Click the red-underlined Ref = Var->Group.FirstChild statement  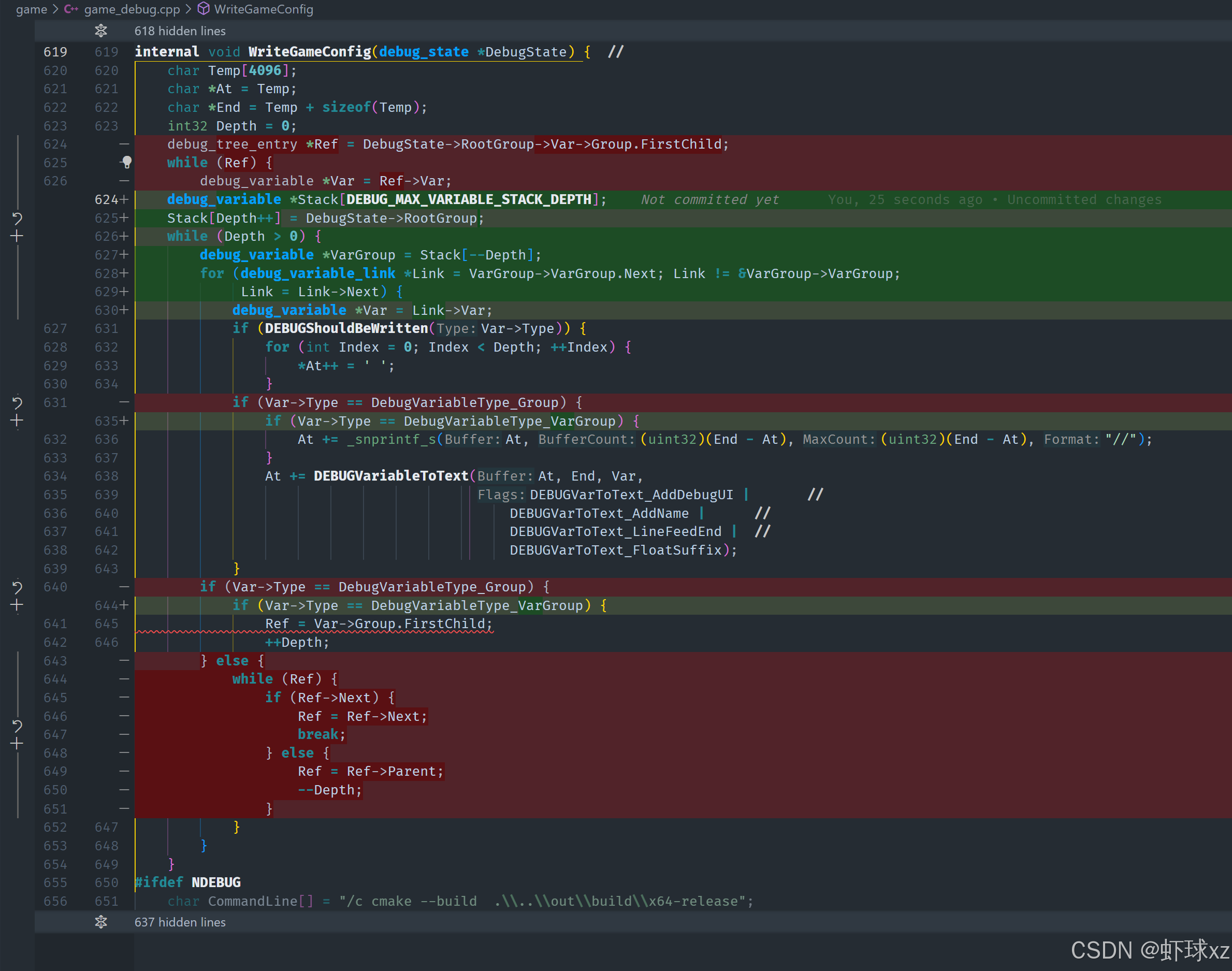pyautogui.click(x=378, y=624)
